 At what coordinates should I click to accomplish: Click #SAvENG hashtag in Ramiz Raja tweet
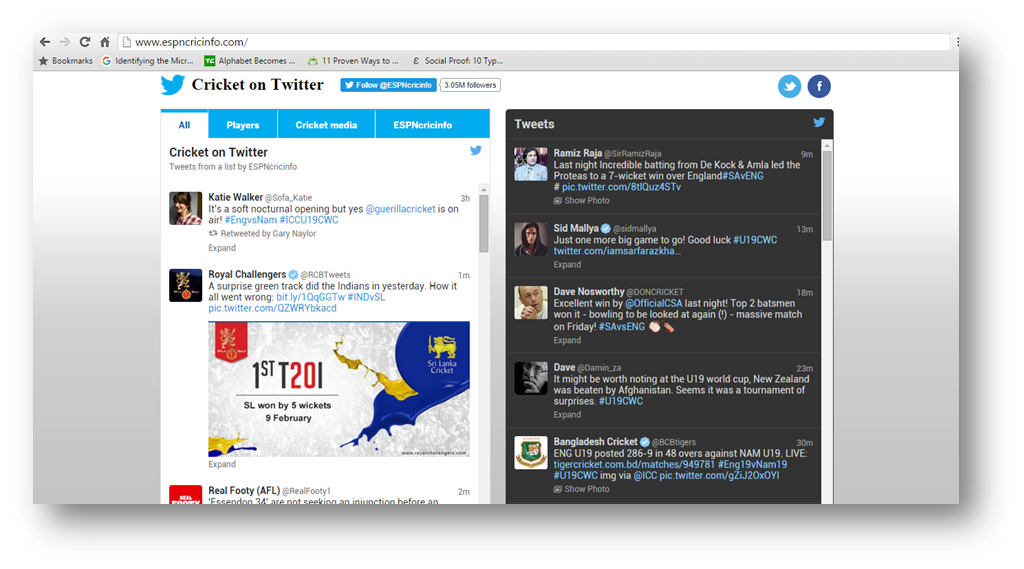pos(743,176)
